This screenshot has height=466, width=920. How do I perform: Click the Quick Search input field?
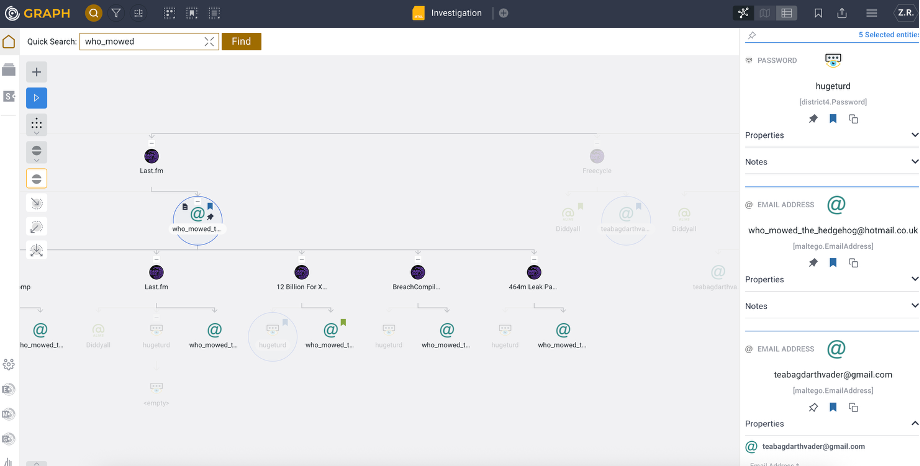[x=149, y=42]
